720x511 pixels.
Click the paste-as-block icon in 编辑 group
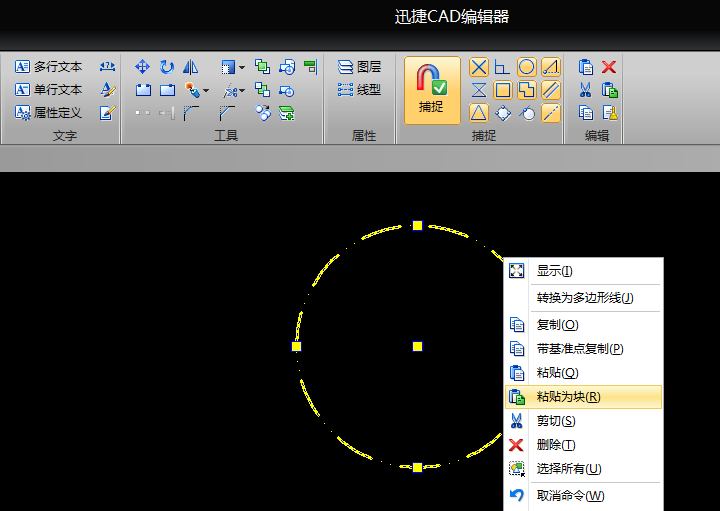tap(609, 90)
